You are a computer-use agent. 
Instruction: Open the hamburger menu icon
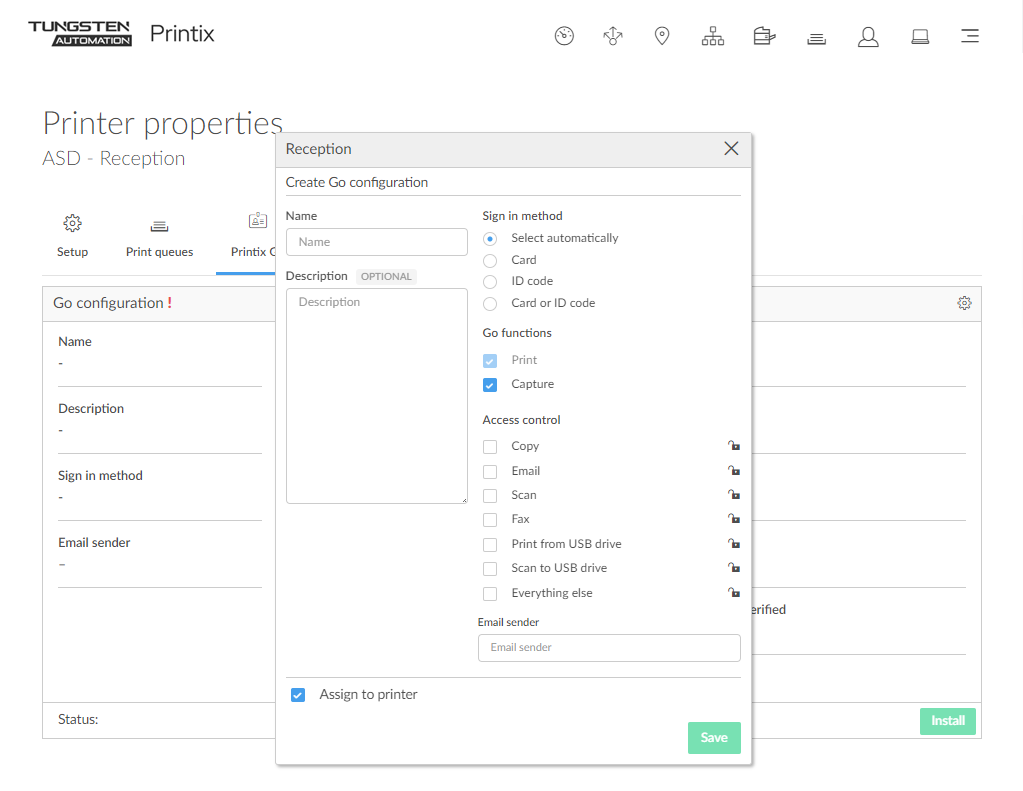[969, 36]
